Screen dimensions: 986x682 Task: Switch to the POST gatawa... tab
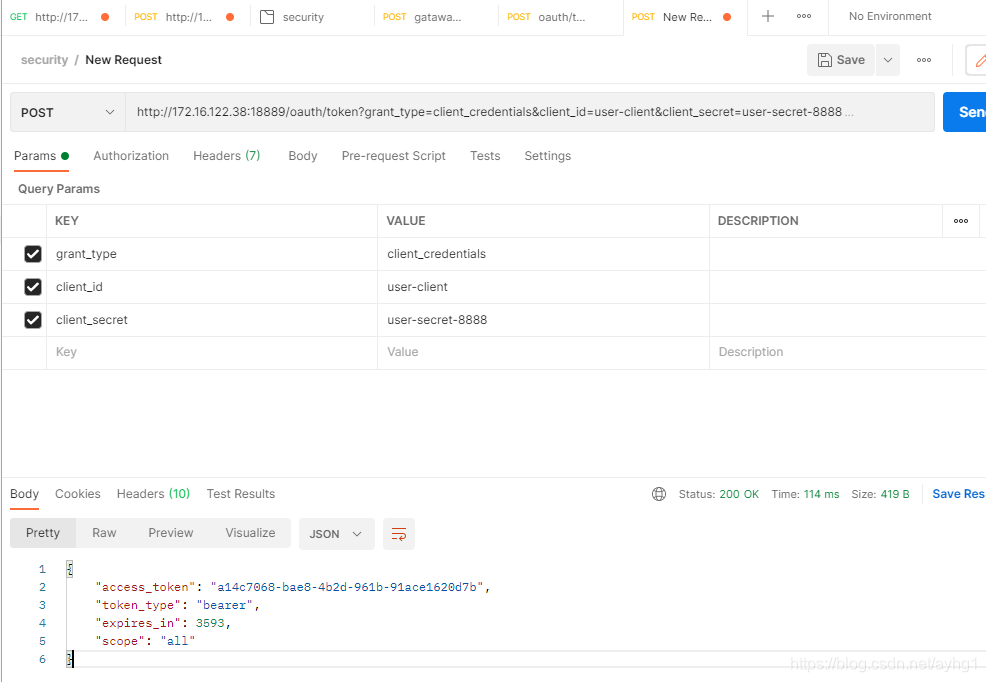pos(436,17)
